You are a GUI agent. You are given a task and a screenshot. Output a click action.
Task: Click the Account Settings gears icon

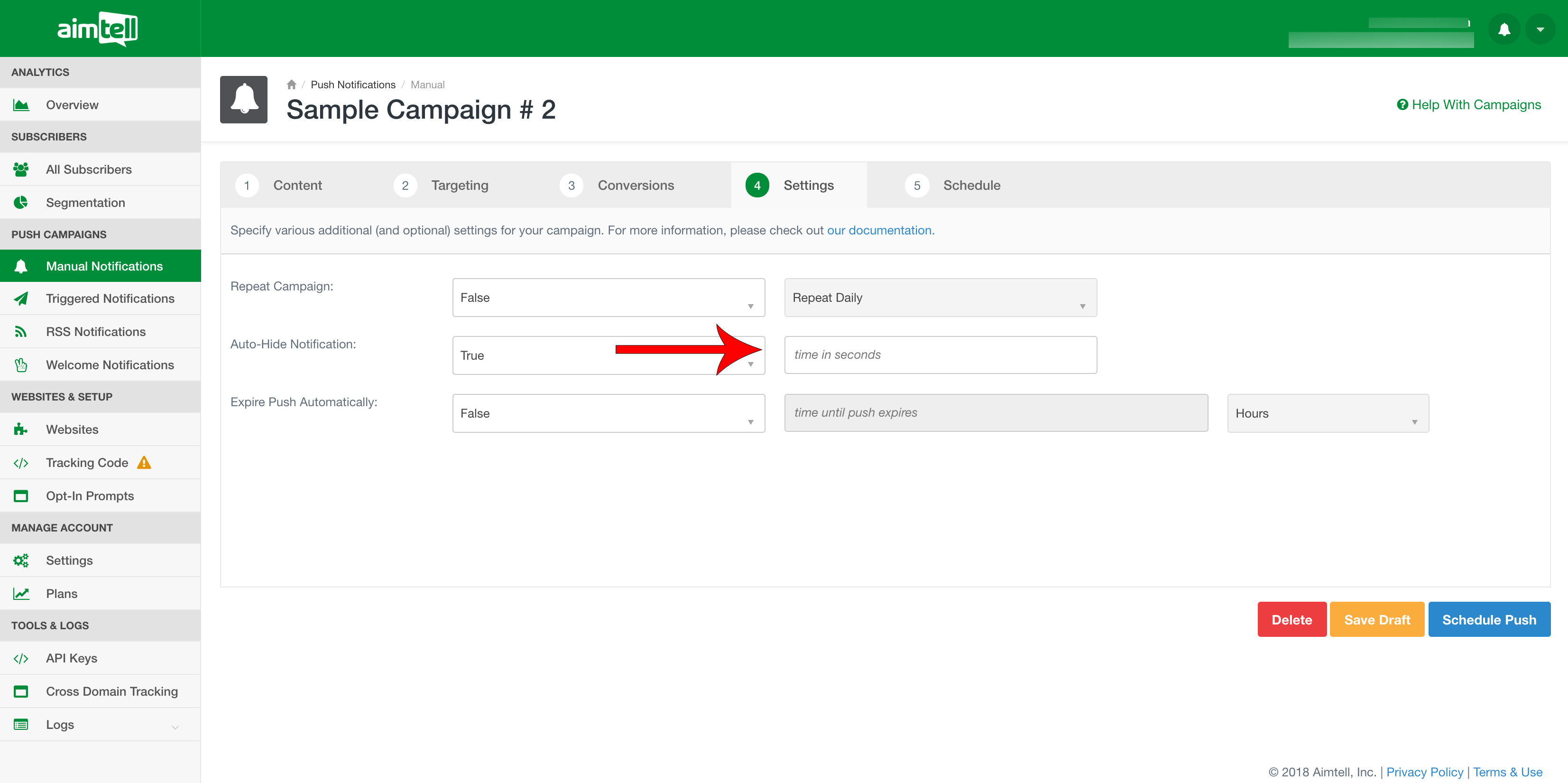(x=21, y=560)
